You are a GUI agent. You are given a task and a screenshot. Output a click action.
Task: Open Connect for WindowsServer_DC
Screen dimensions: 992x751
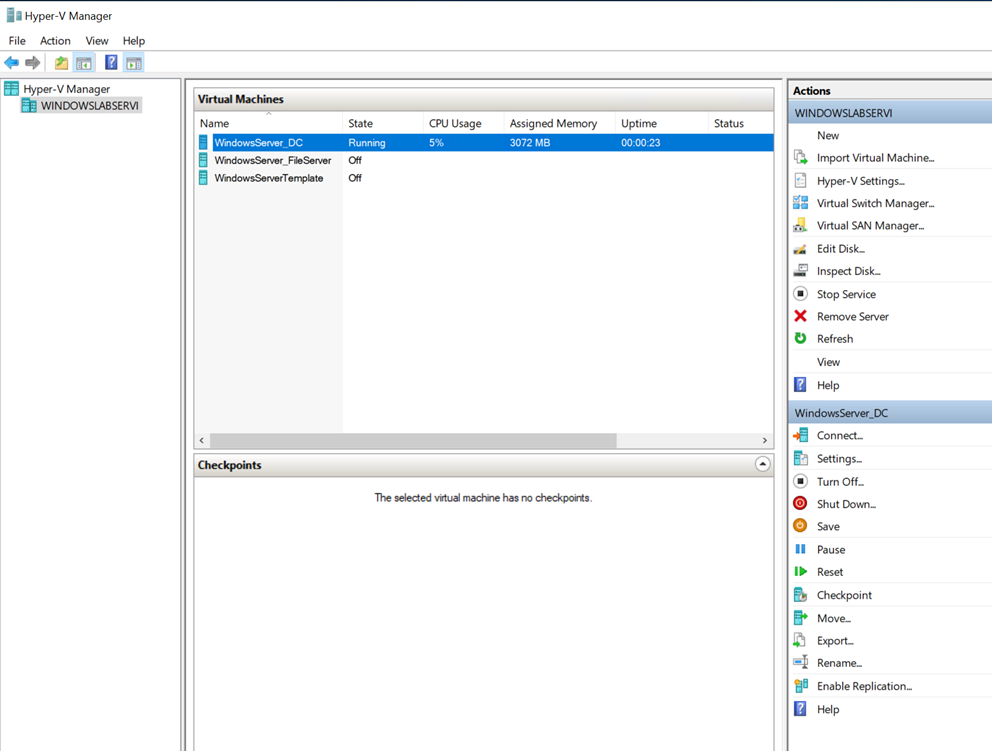pos(838,435)
